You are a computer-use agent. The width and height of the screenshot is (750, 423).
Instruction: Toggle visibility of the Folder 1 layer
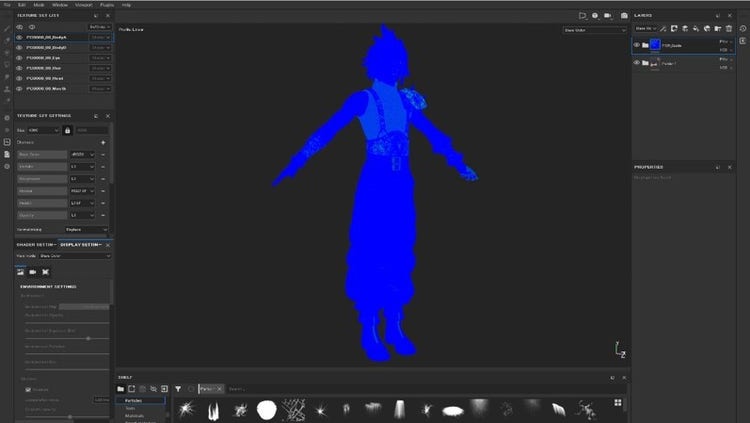637,63
